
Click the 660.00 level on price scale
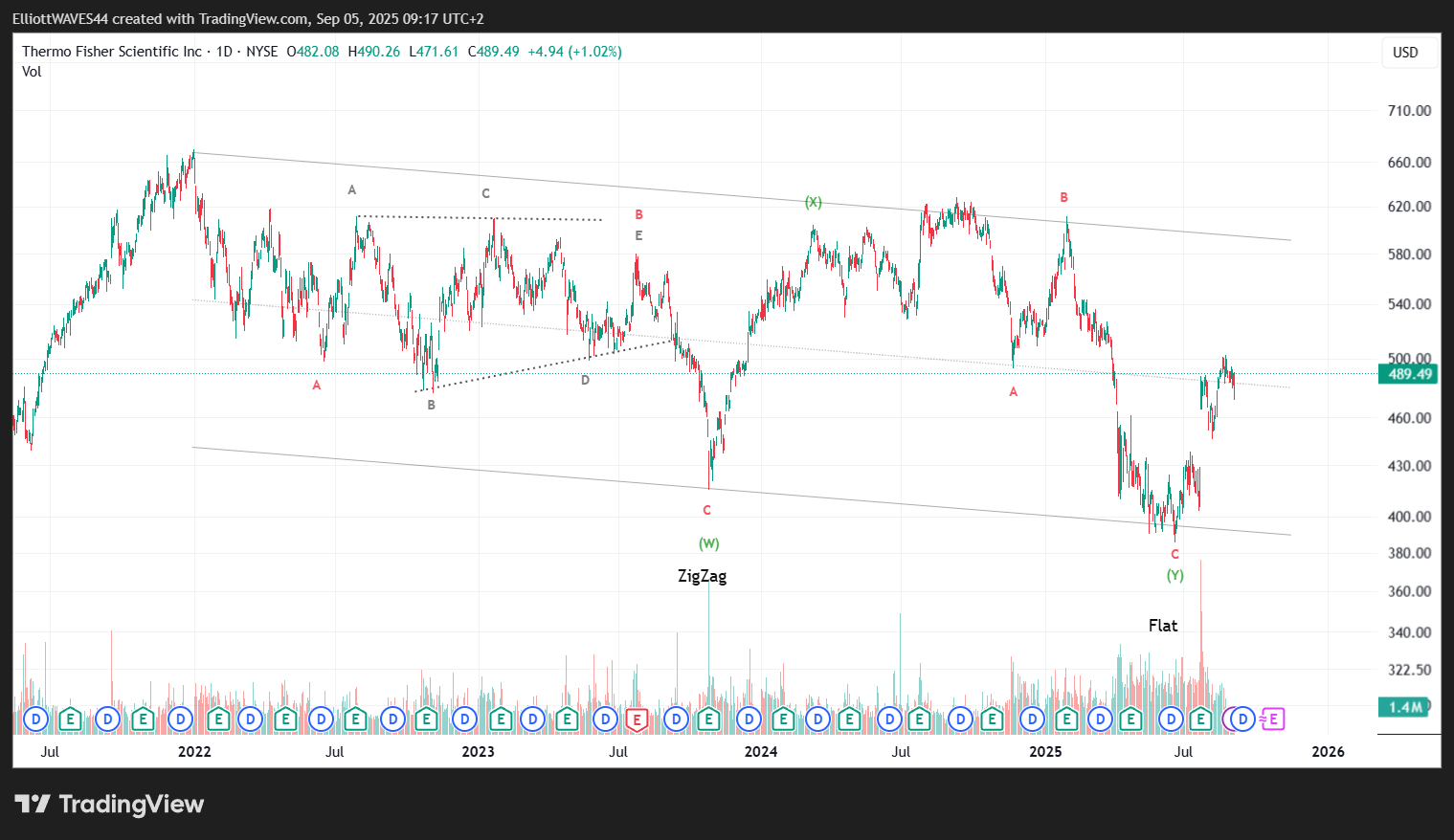[1409, 163]
